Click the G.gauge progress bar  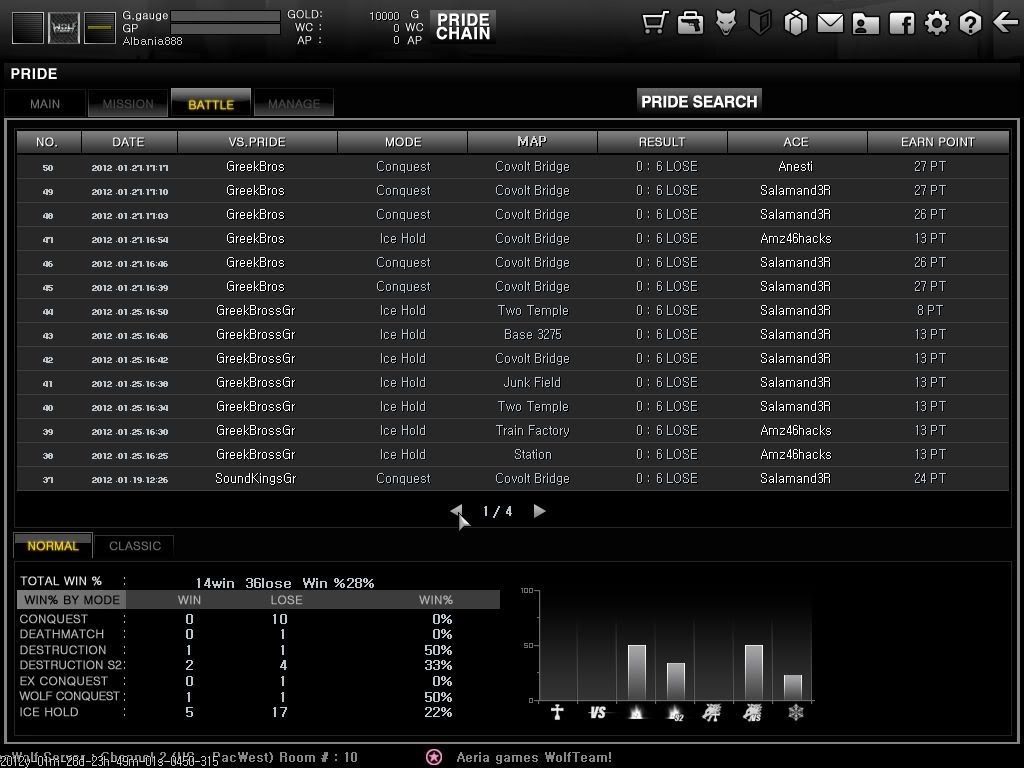(x=225, y=16)
